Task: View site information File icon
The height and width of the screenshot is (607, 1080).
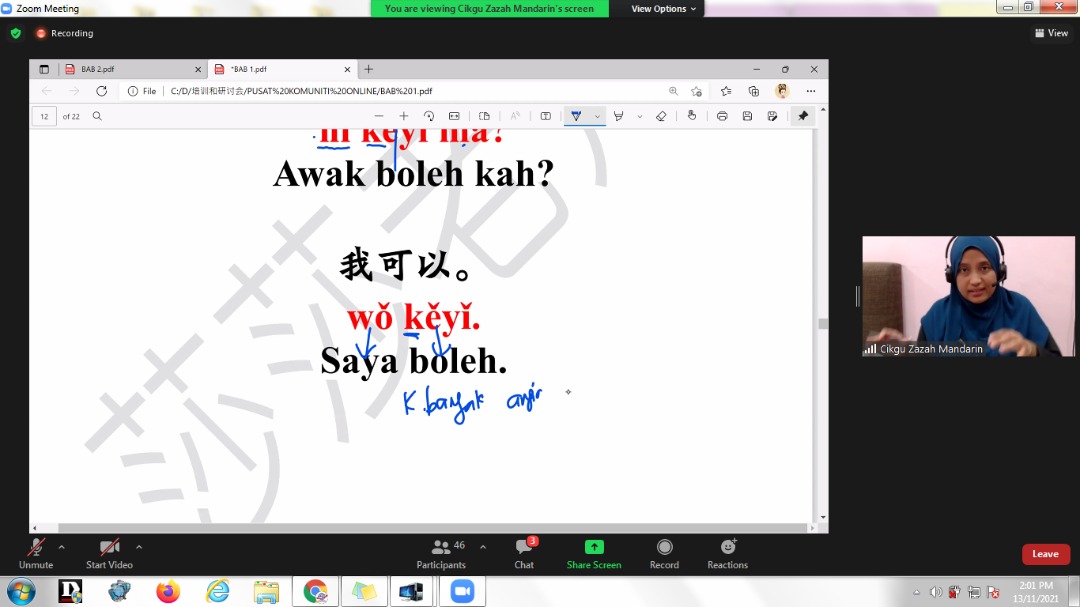Action: pos(142,91)
